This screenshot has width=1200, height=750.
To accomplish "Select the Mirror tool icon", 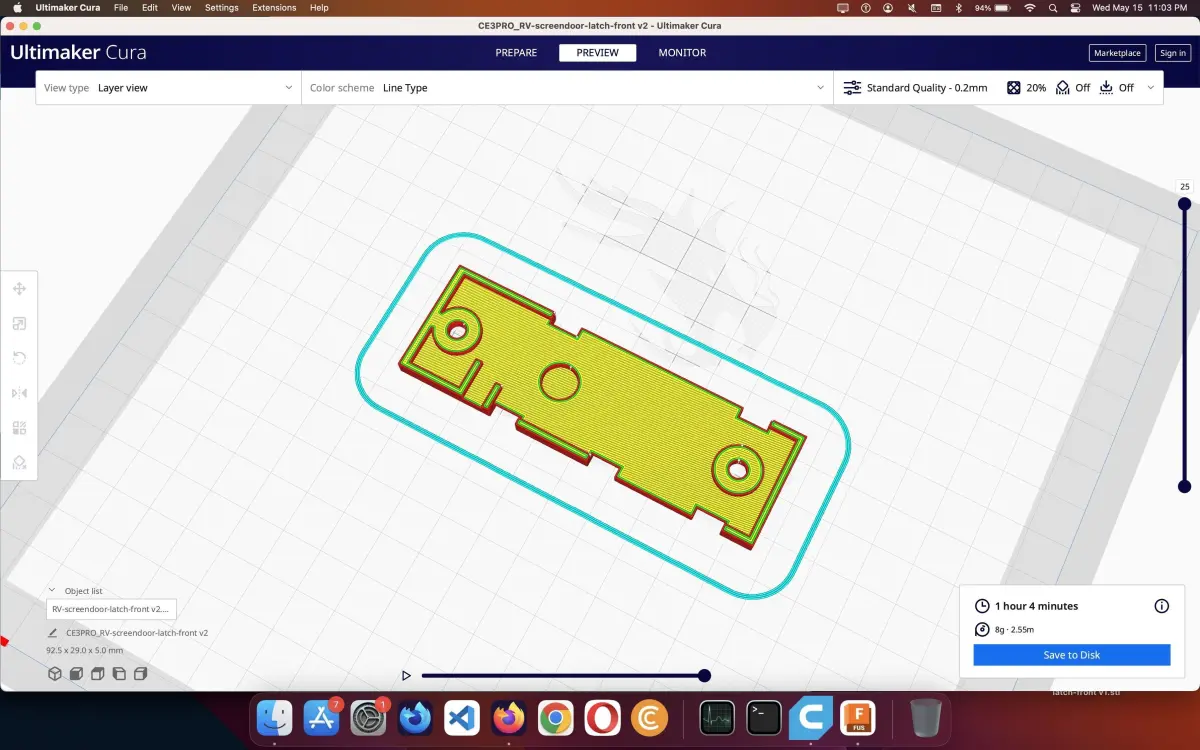I will [19, 393].
